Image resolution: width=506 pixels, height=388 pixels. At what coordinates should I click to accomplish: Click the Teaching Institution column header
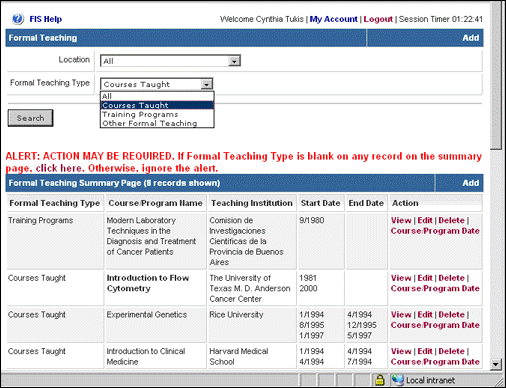[252, 203]
